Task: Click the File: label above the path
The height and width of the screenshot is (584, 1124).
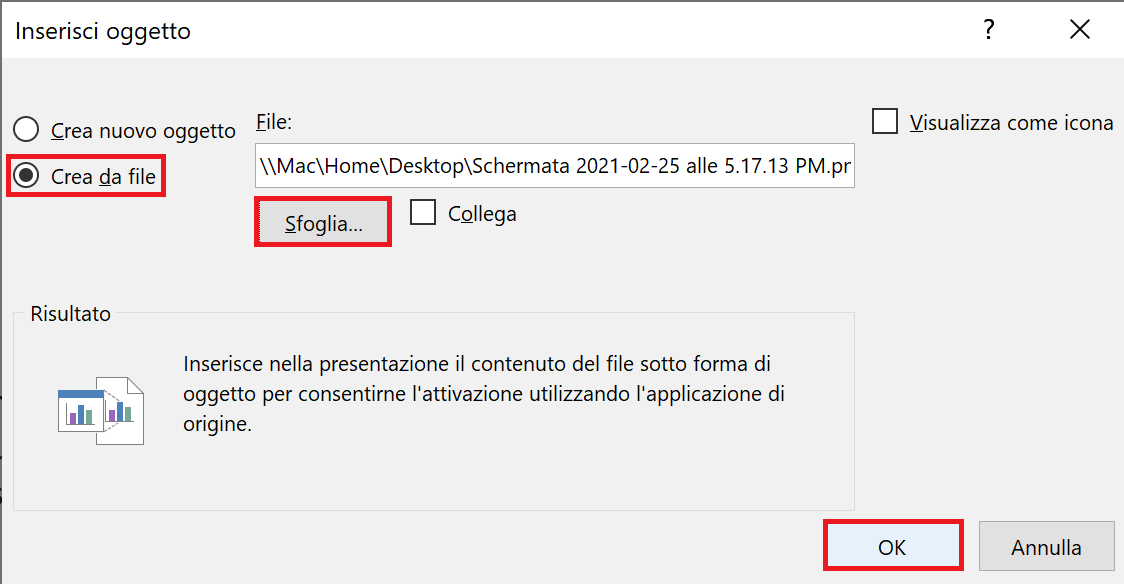Action: pyautogui.click(x=274, y=122)
